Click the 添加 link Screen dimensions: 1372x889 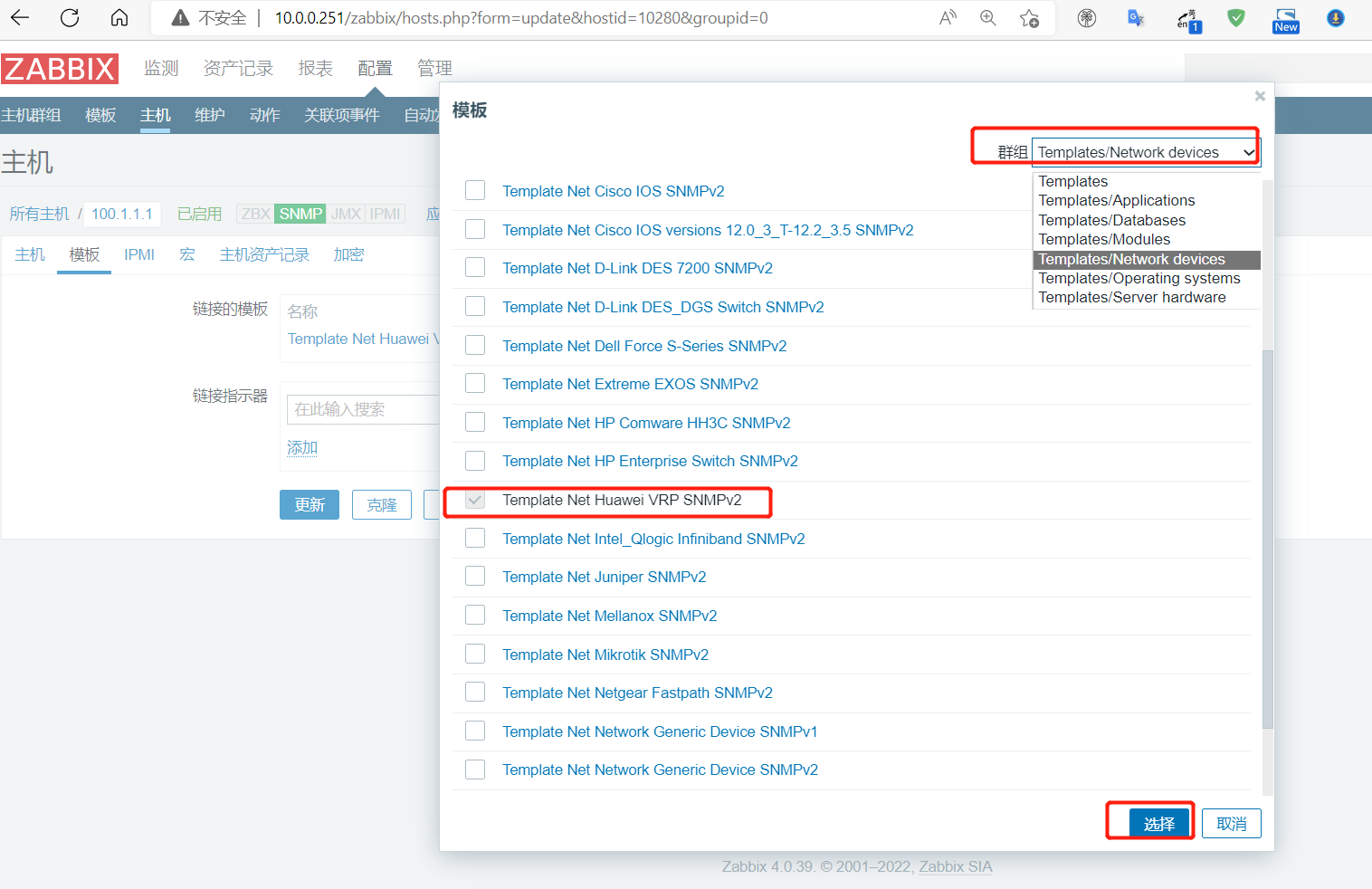[x=302, y=447]
